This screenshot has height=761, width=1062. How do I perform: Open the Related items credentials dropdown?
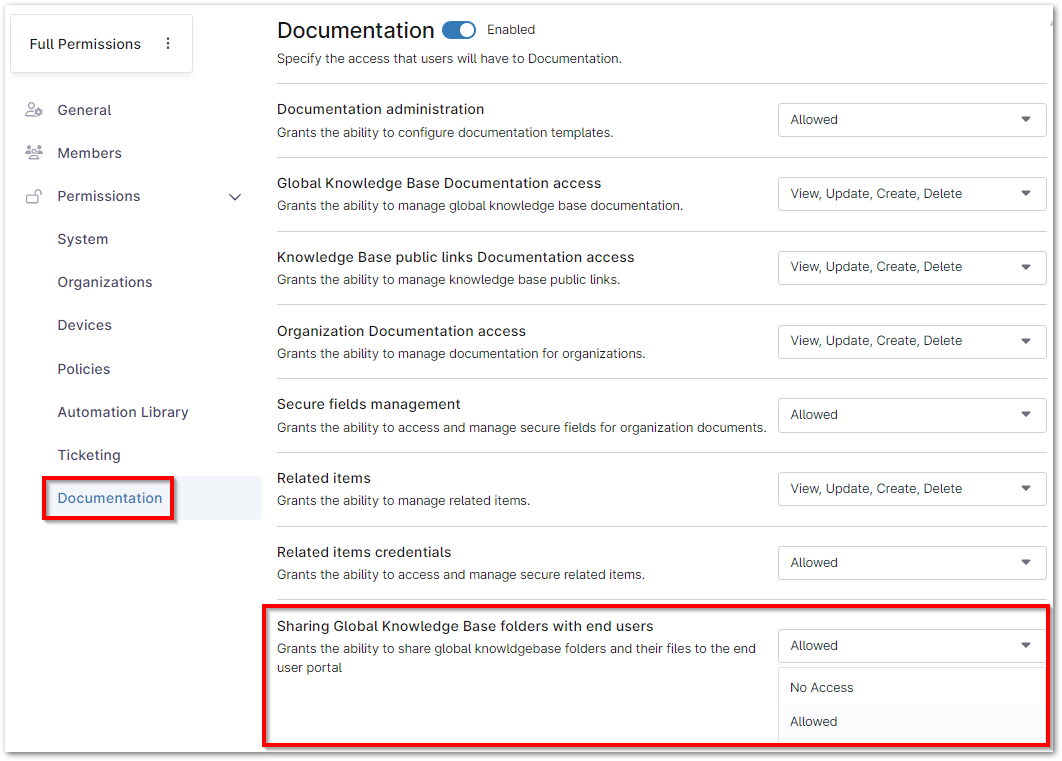911,562
